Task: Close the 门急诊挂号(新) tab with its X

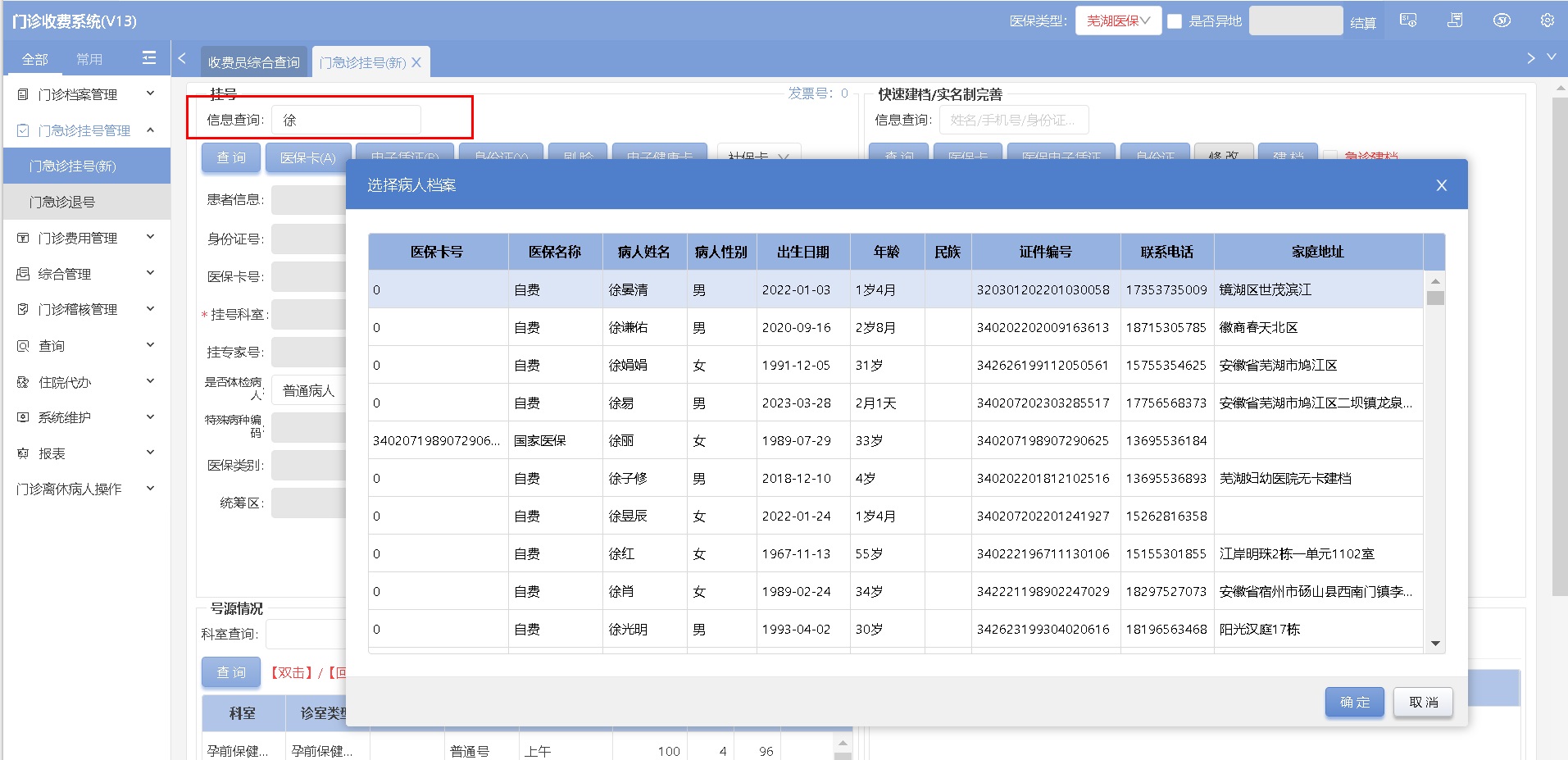Action: [x=416, y=62]
